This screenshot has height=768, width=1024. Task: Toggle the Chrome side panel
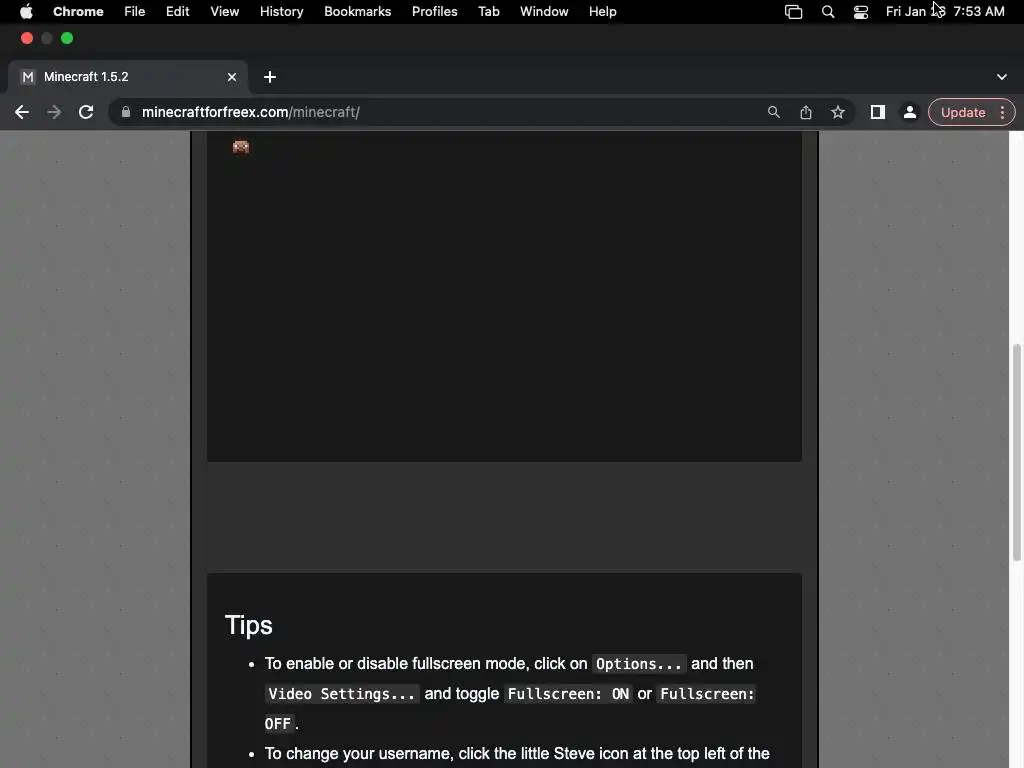click(878, 112)
